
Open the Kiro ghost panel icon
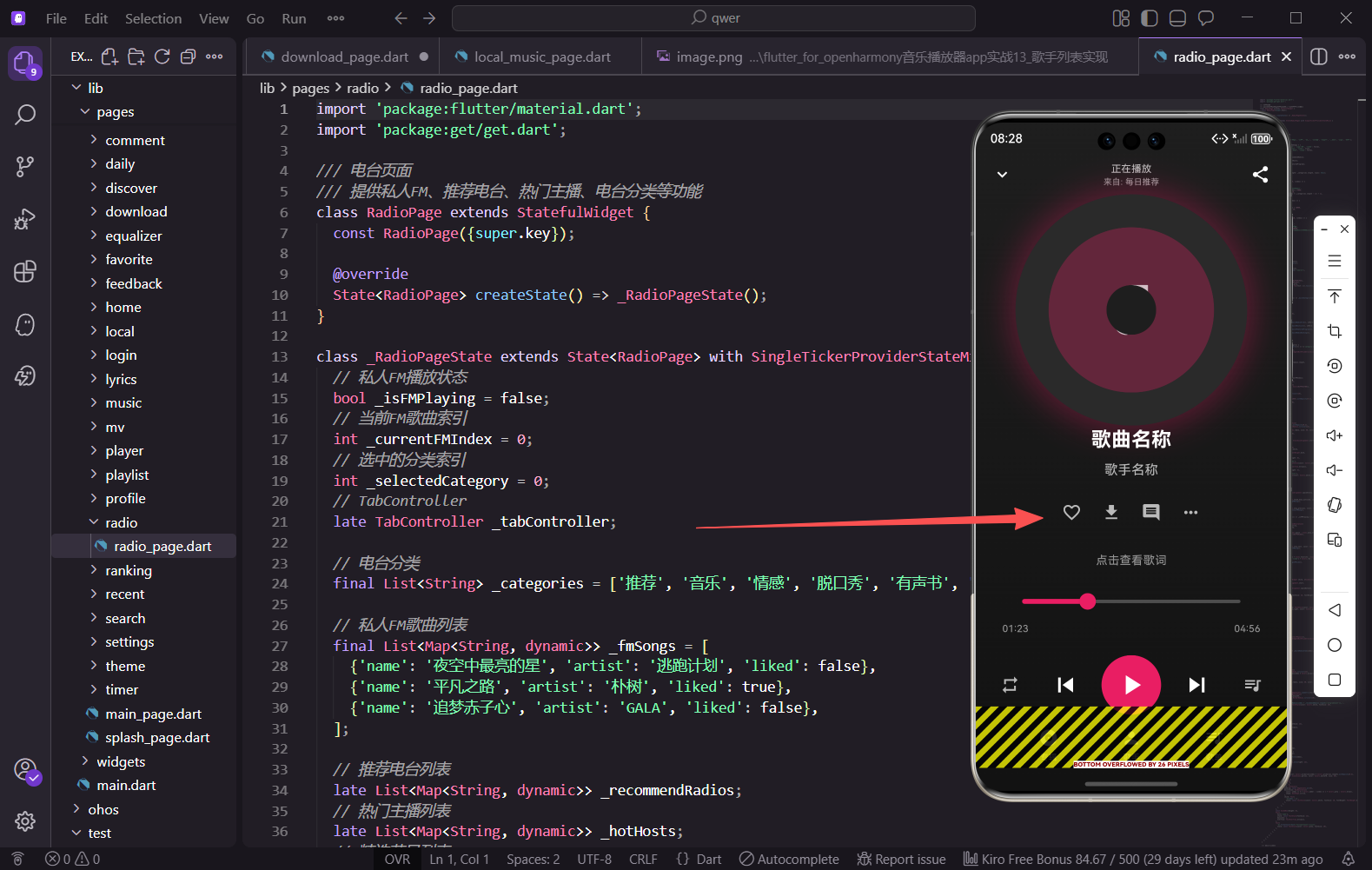click(25, 324)
